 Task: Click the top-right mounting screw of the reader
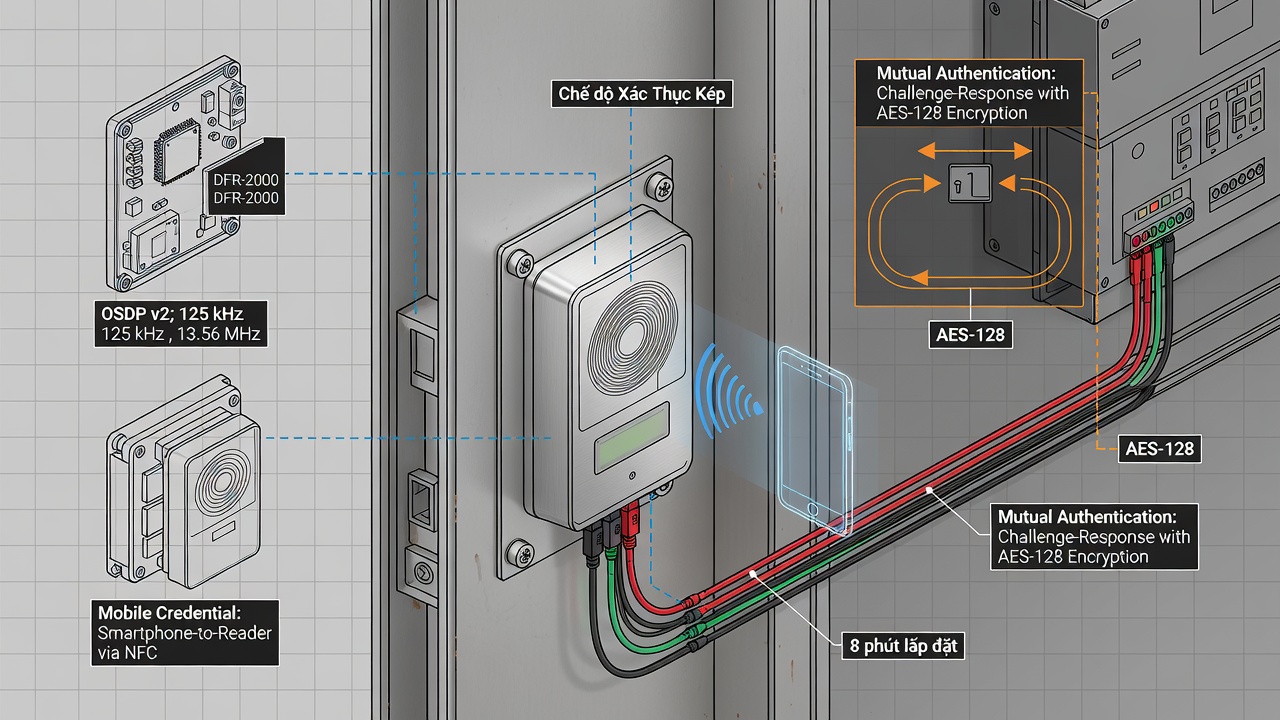[658, 185]
